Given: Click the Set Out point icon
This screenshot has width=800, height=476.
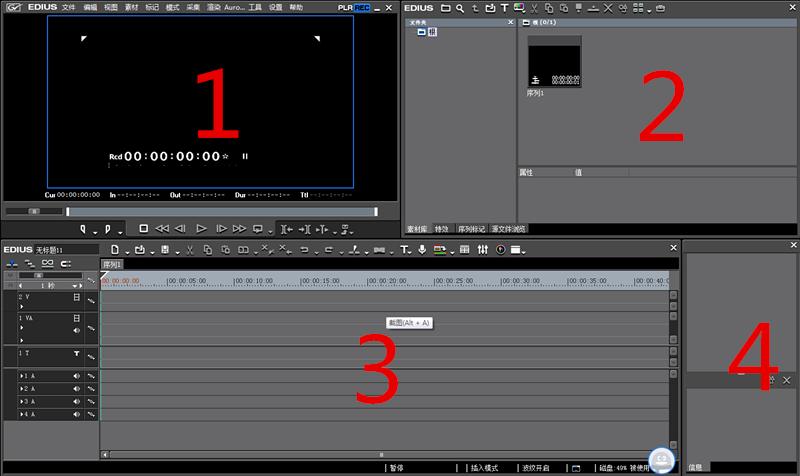Looking at the screenshot, I should click(x=108, y=230).
